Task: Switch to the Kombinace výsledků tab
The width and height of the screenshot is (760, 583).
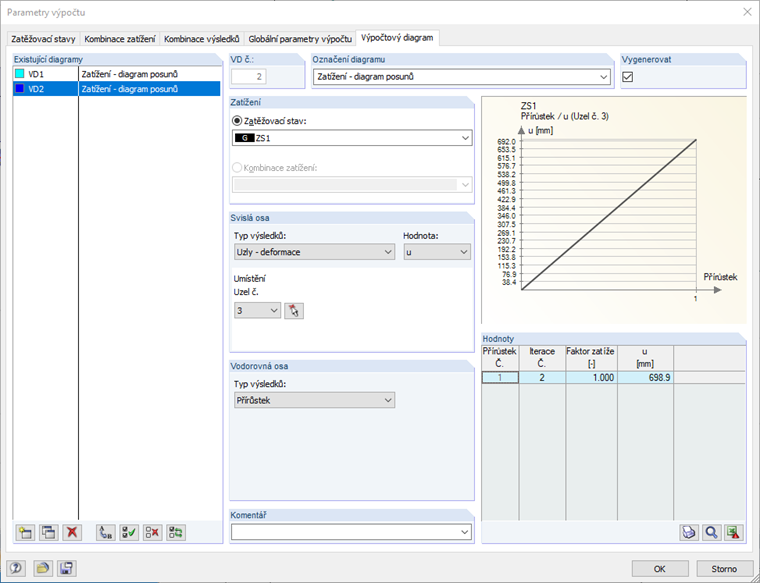Action: [202, 39]
